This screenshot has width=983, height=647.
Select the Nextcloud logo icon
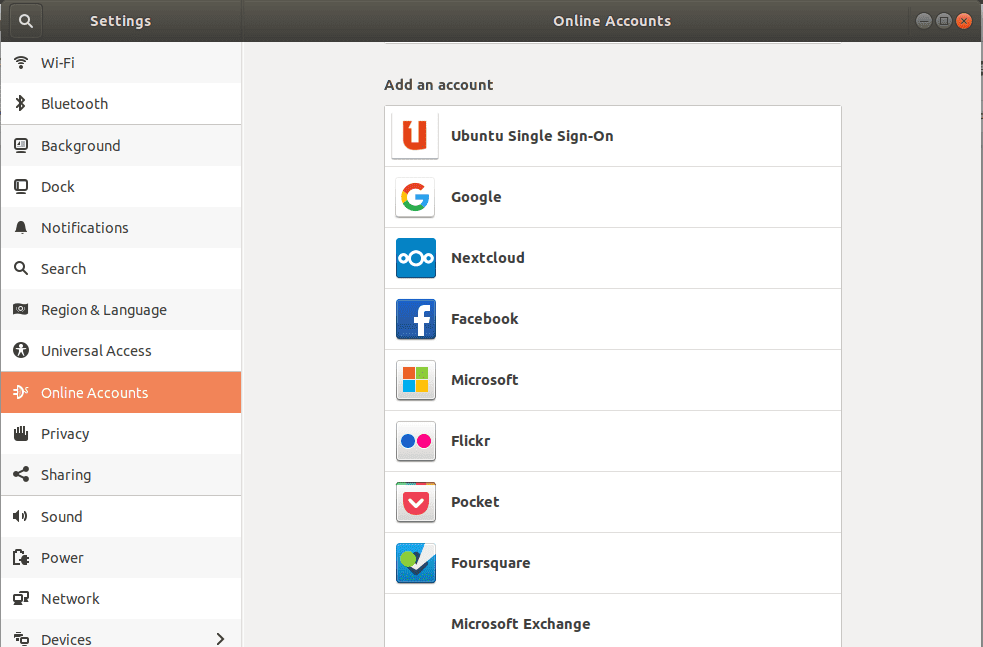tap(415, 258)
